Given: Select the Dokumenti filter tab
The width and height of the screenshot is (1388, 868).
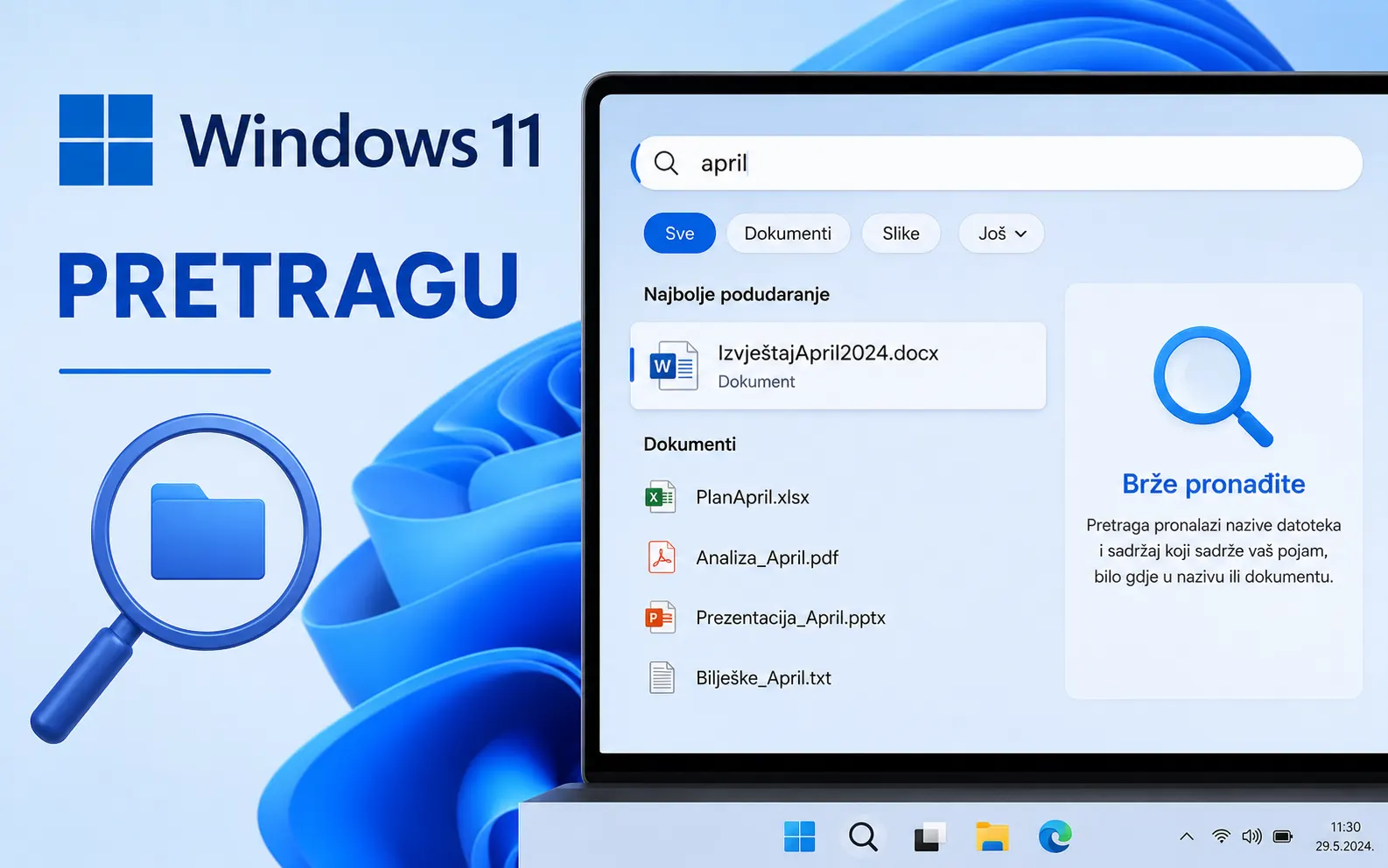Looking at the screenshot, I should tap(788, 234).
